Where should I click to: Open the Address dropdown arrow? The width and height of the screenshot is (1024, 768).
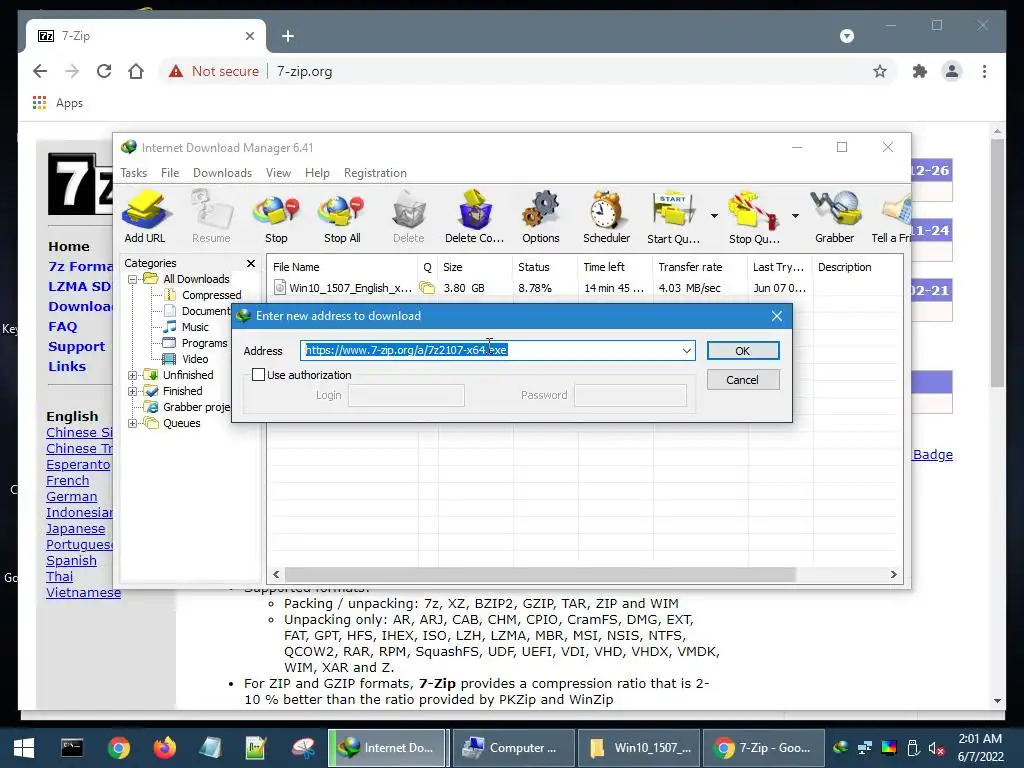coord(686,351)
